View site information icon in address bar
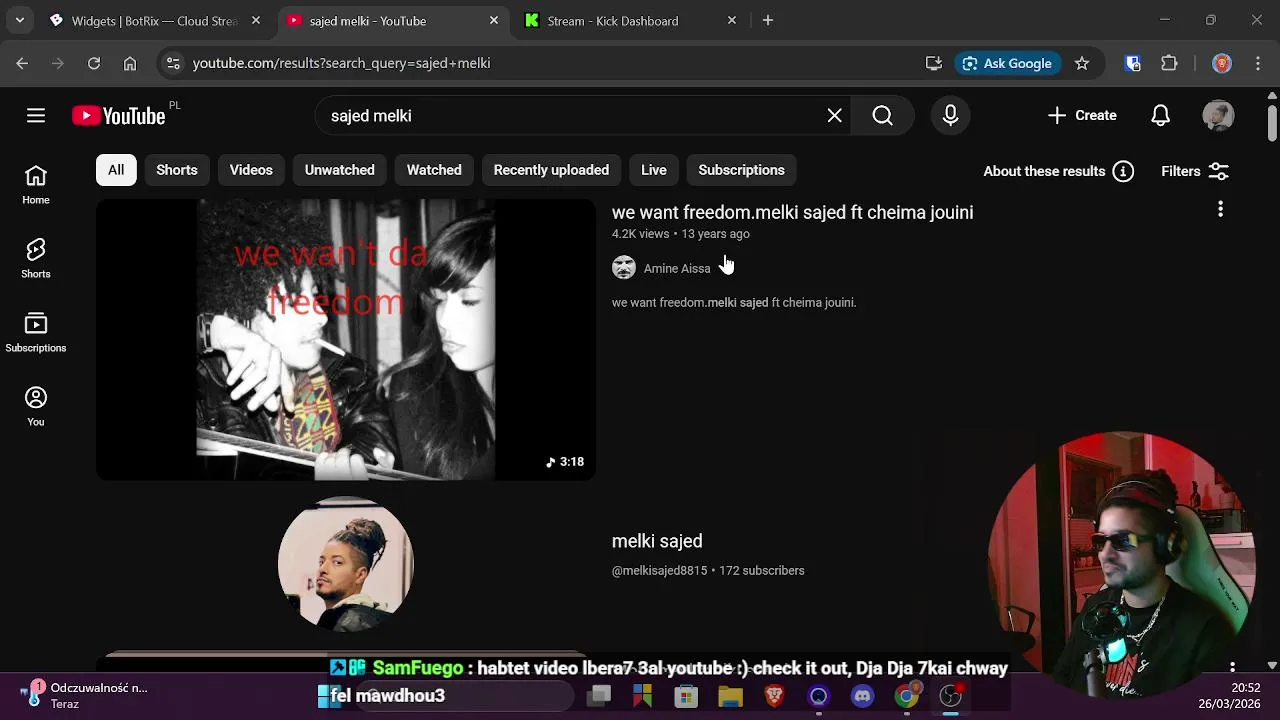The image size is (1280, 720). pos(173,63)
